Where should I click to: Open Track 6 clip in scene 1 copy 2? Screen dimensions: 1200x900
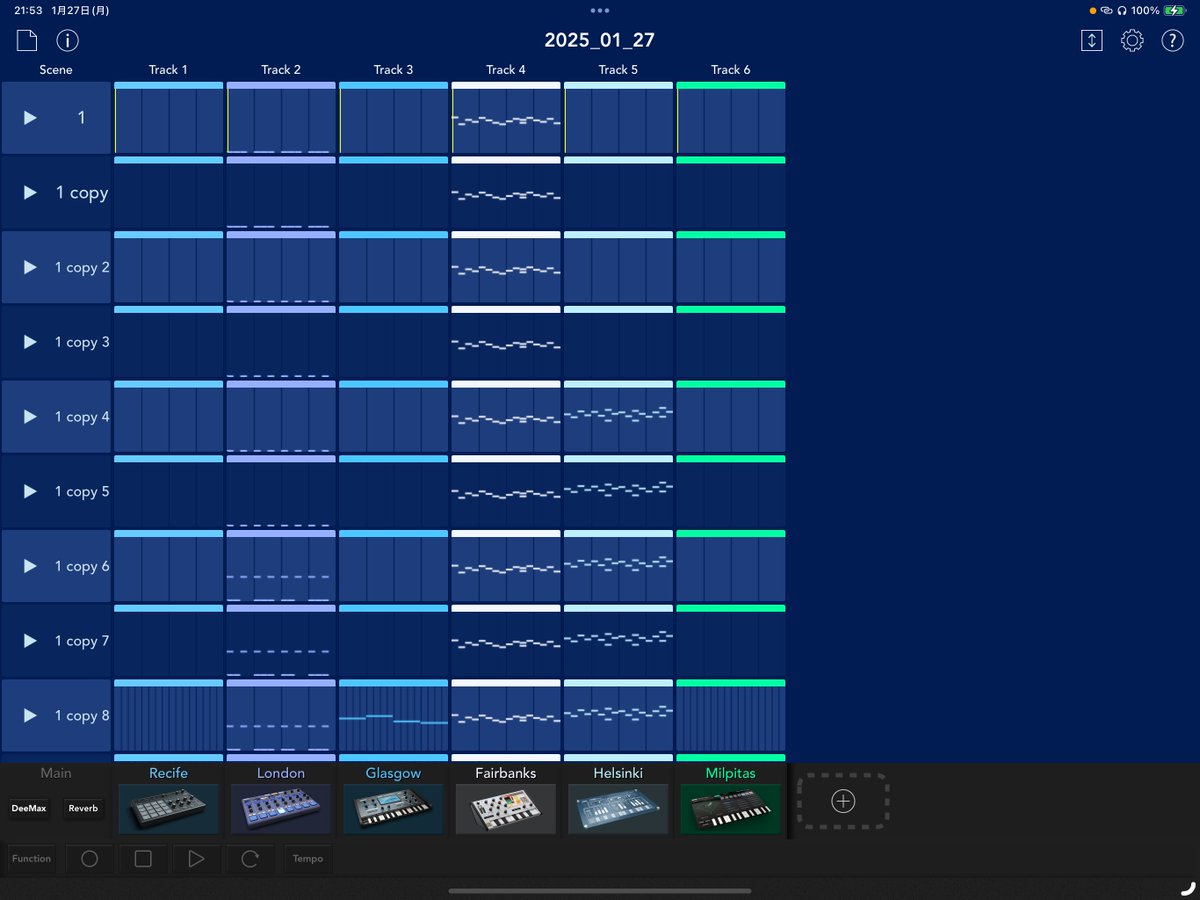(731, 267)
